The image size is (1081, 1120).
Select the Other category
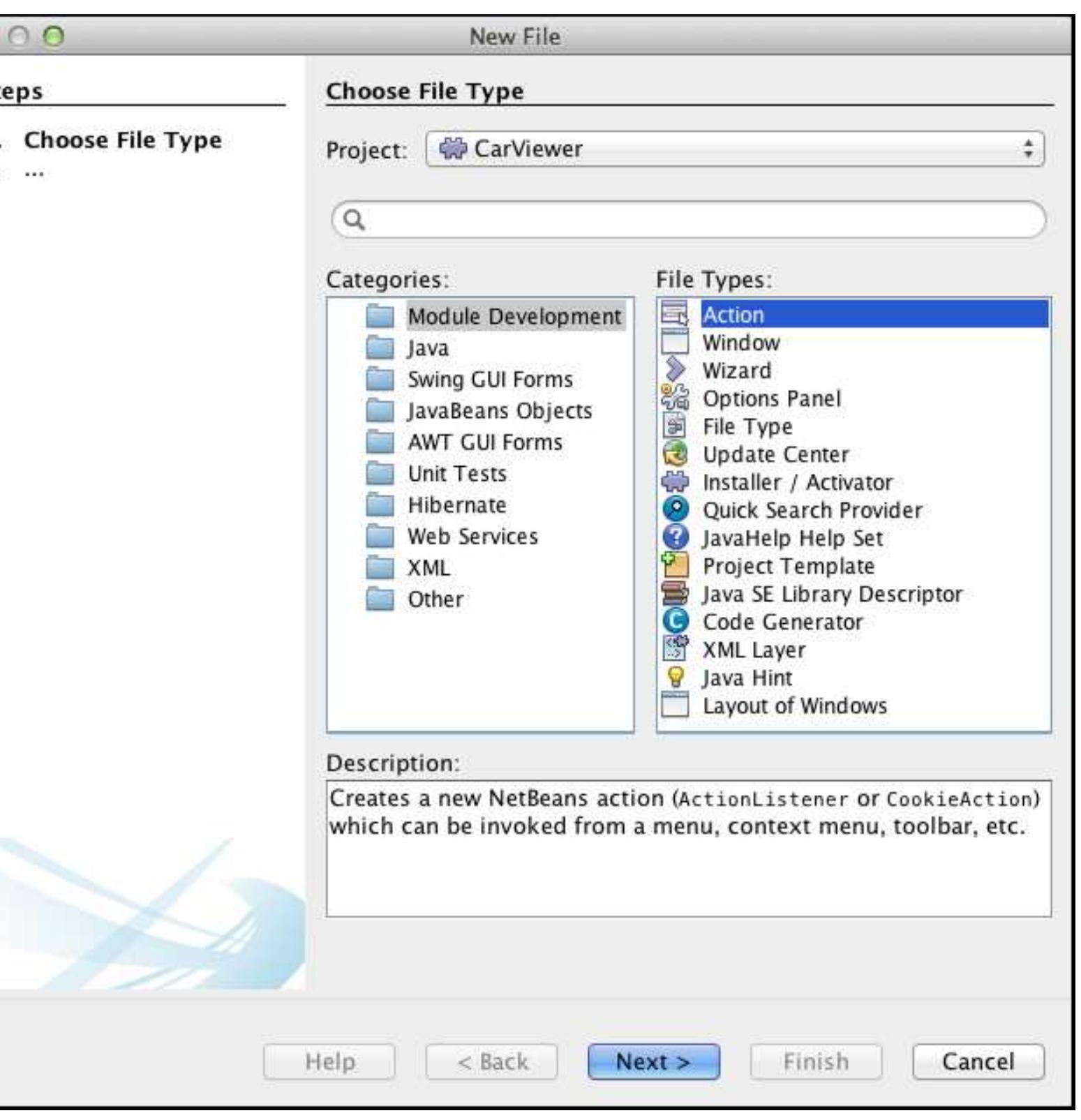click(435, 599)
